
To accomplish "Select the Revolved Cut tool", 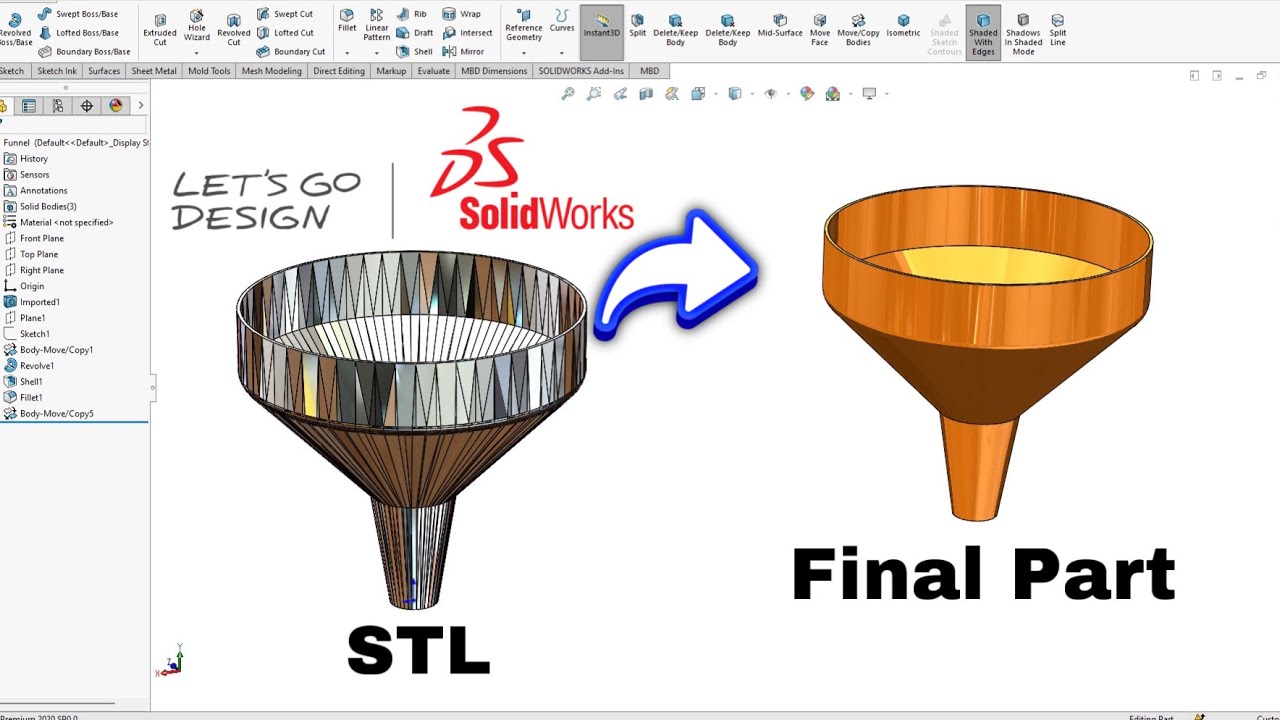I will pos(234,29).
